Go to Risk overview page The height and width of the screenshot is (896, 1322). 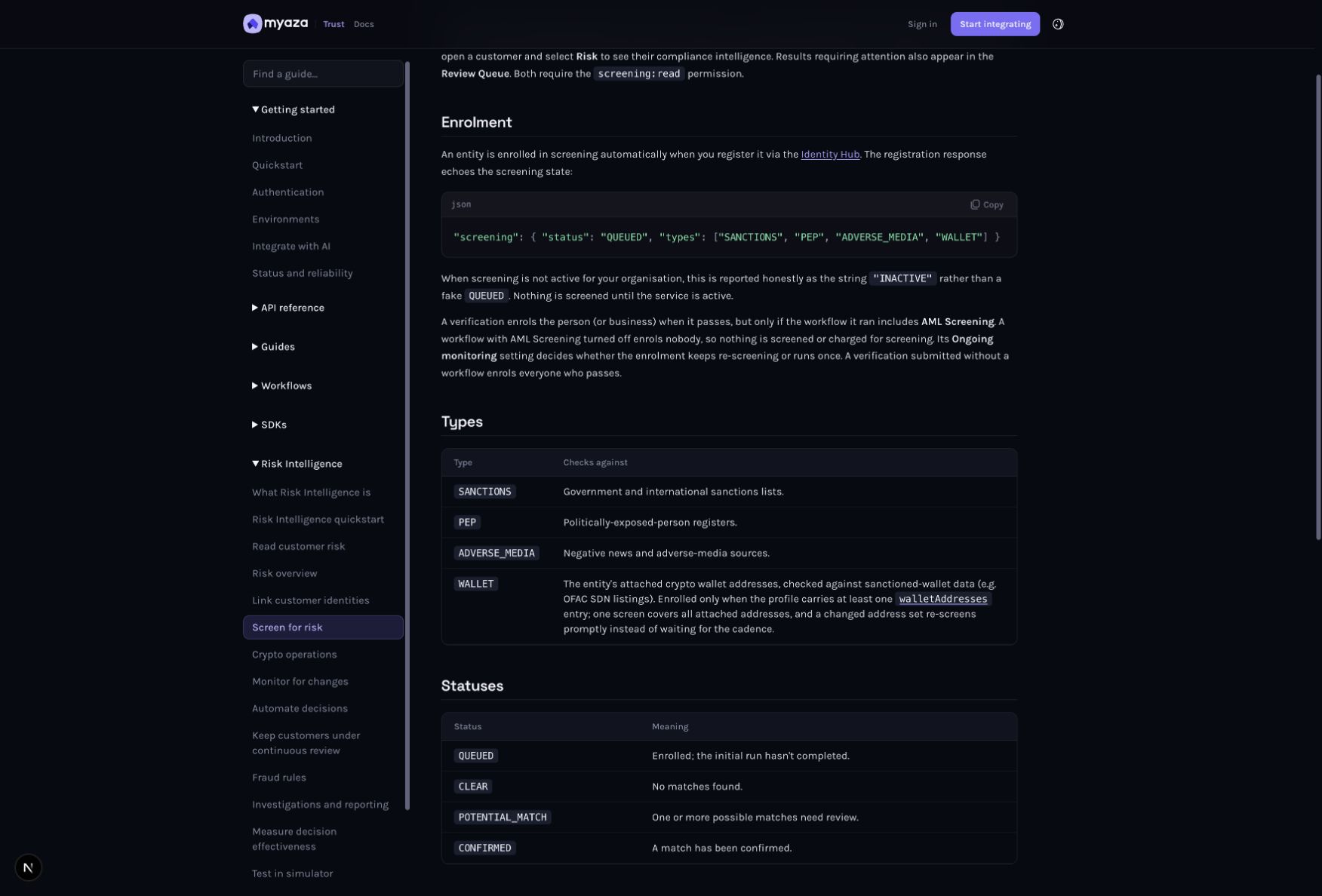[x=284, y=574]
